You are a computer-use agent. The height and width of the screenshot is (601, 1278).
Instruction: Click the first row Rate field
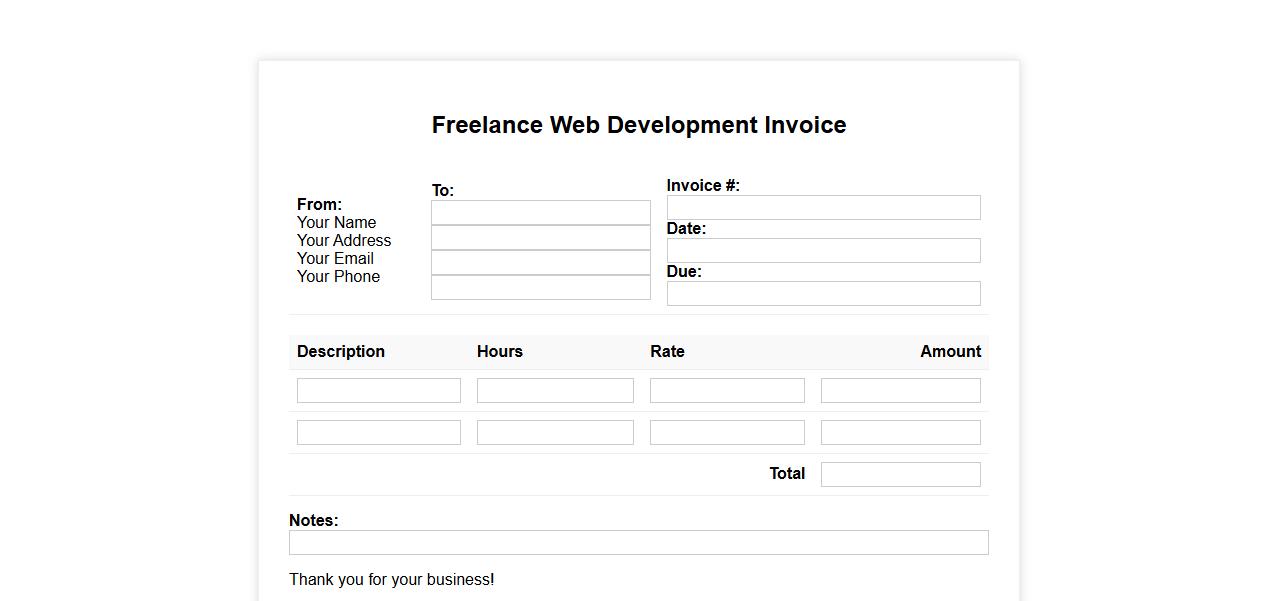[727, 390]
